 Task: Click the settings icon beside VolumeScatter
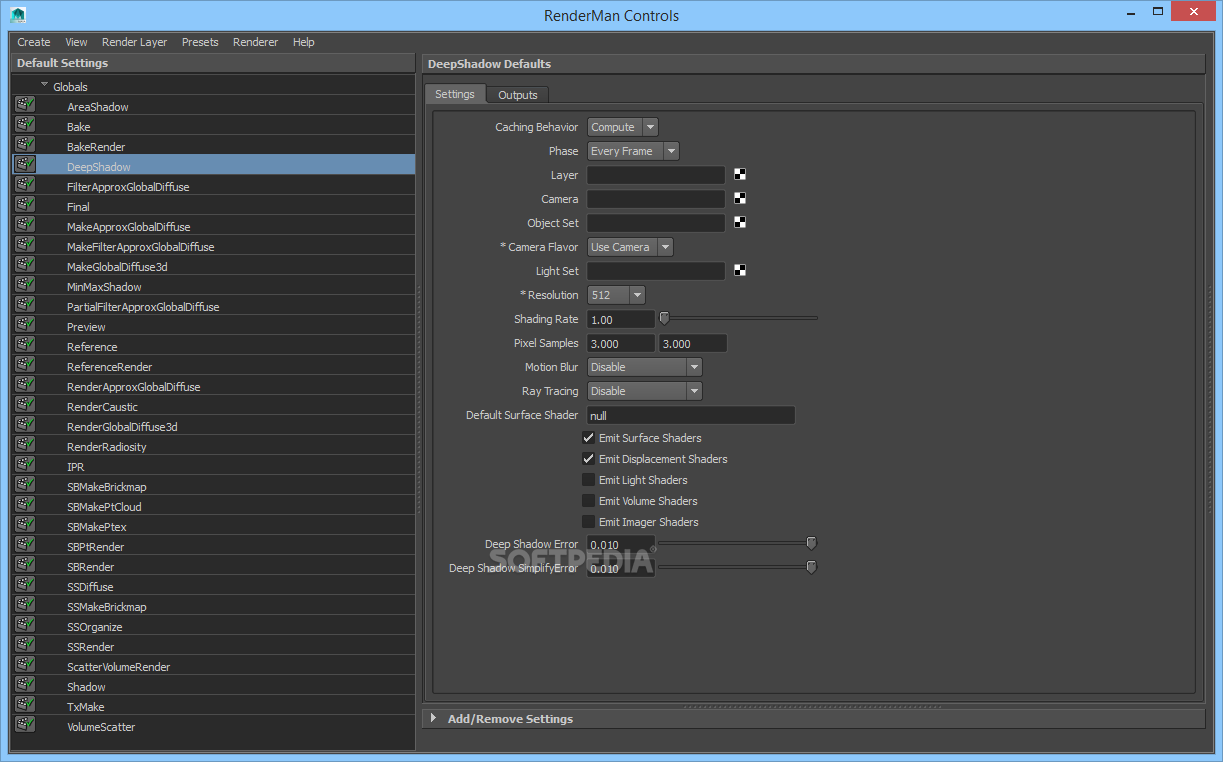coord(25,725)
